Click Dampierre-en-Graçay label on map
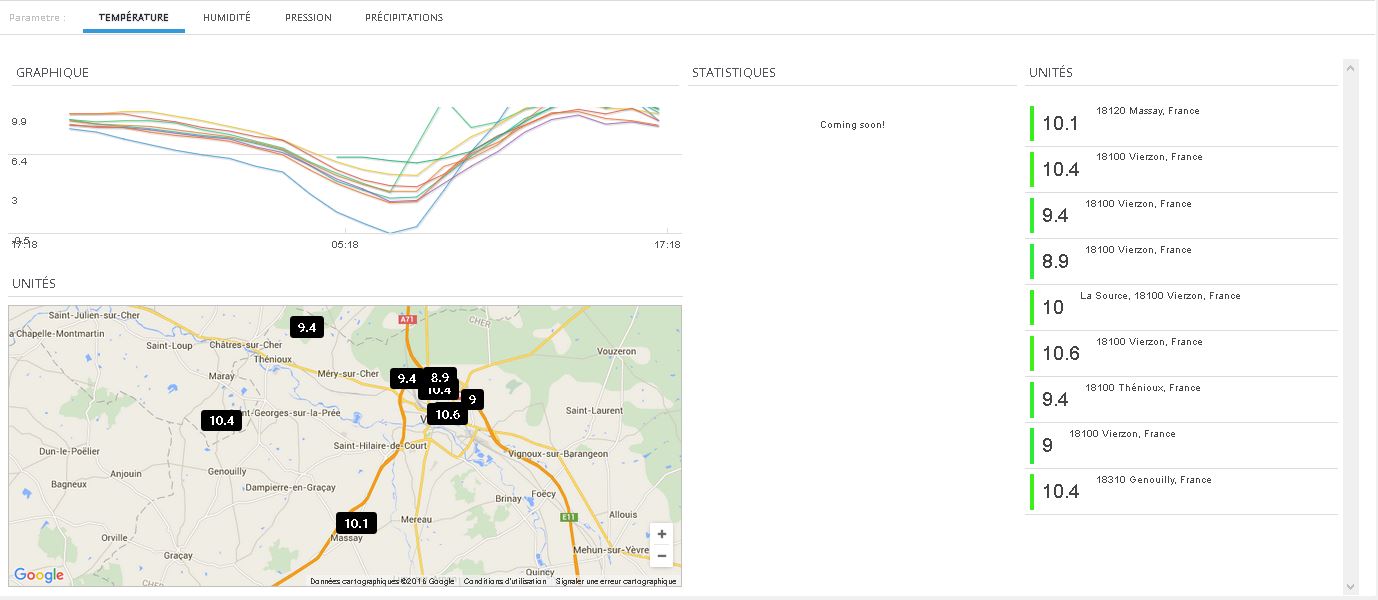The width and height of the screenshot is (1378, 600). (x=292, y=487)
